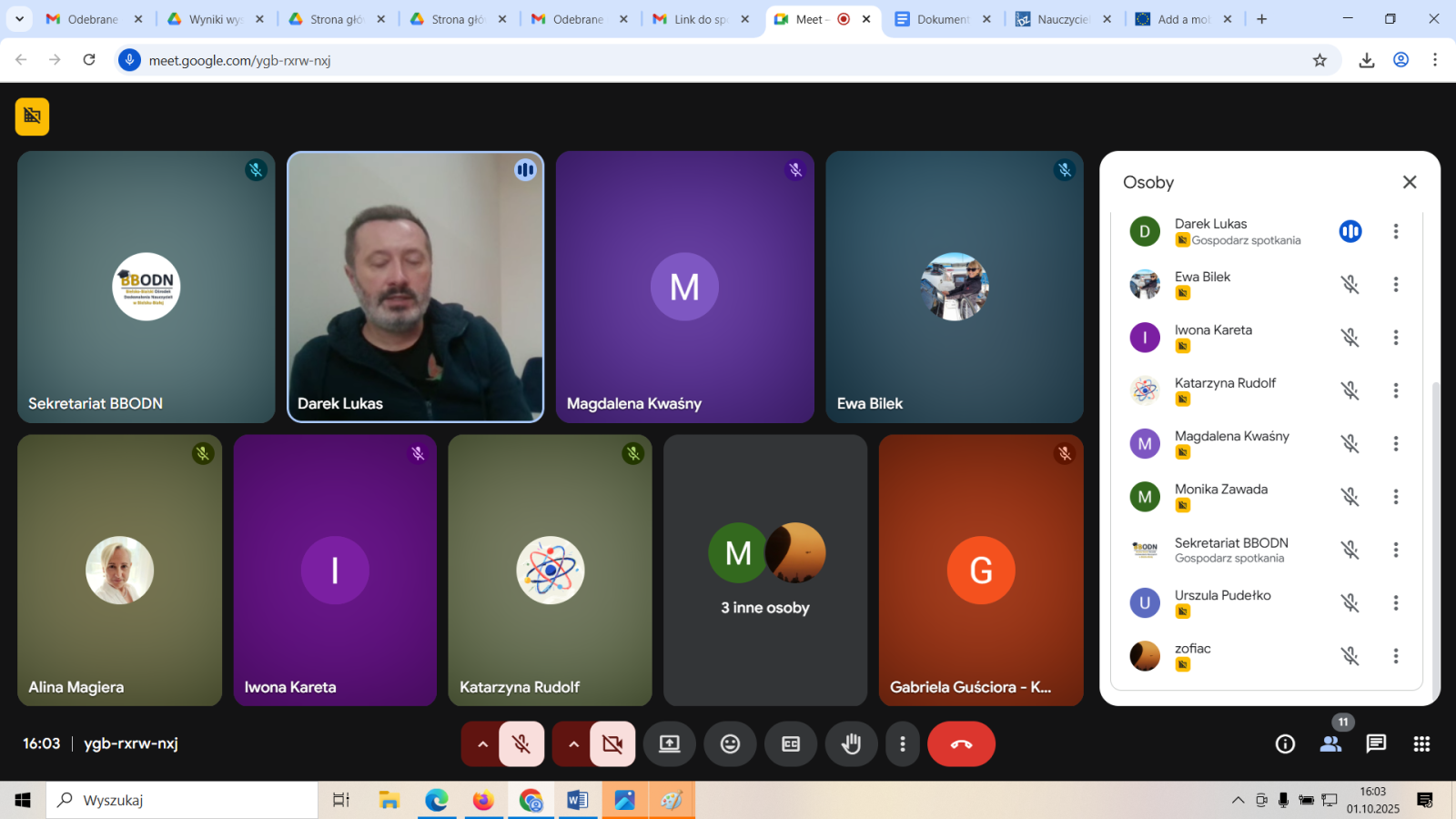This screenshot has height=819, width=1456.
Task: Open the emoji reactions button
Action: click(x=730, y=744)
